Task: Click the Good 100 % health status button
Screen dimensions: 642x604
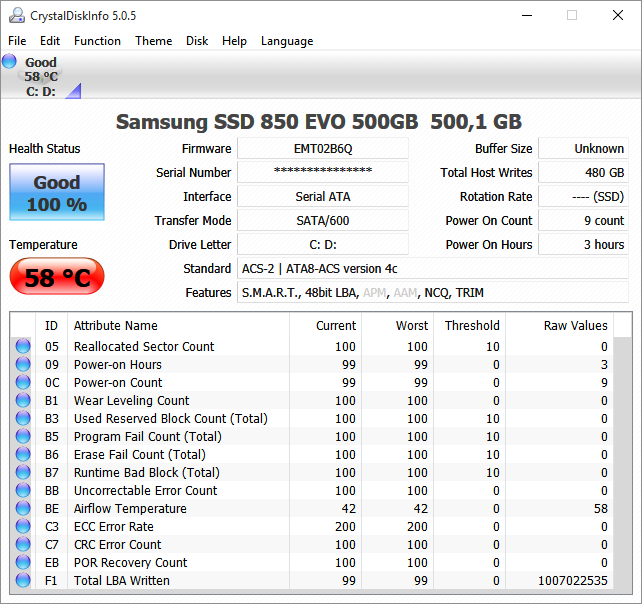Action: point(57,192)
